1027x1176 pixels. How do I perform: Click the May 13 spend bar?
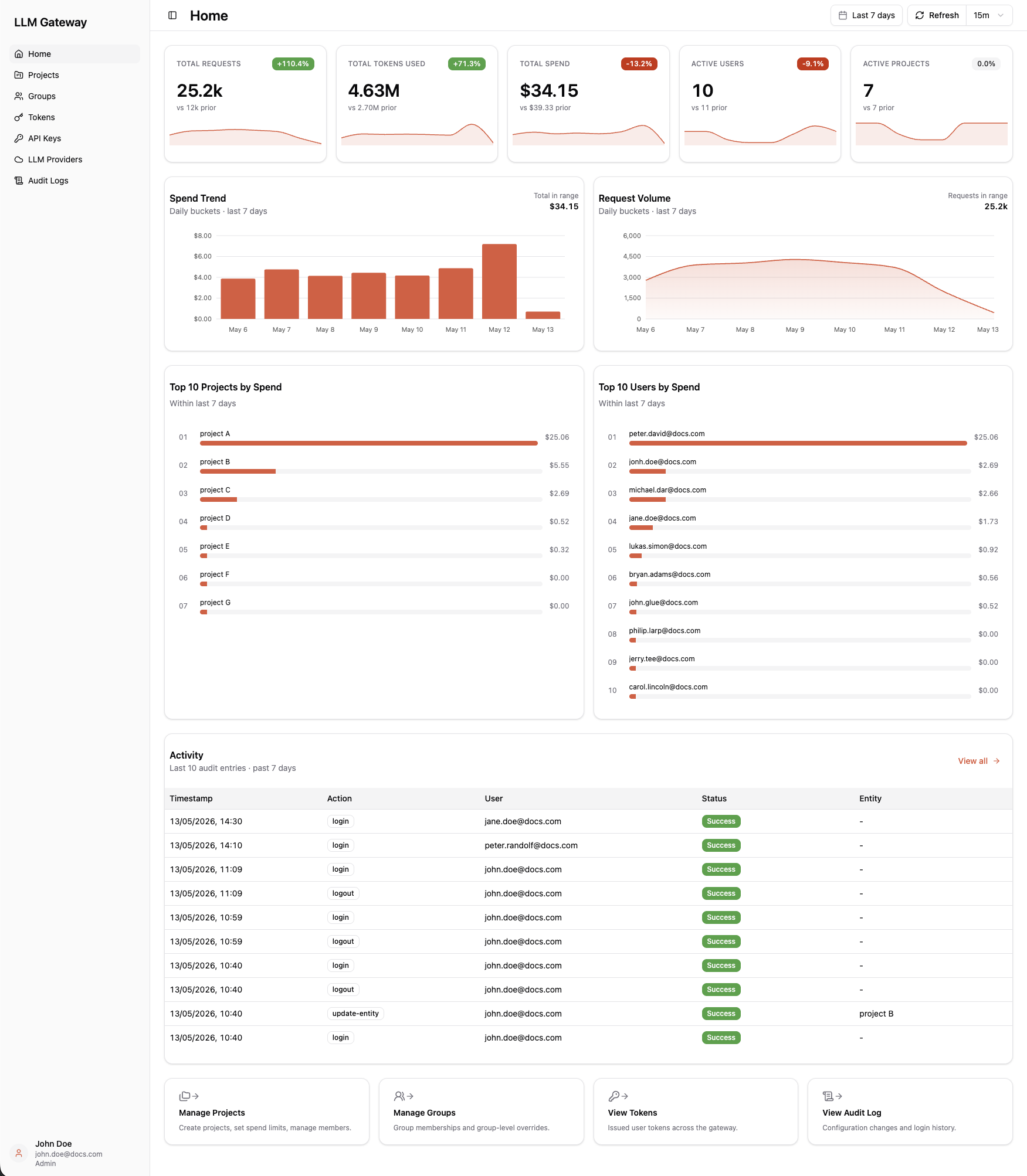[543, 315]
